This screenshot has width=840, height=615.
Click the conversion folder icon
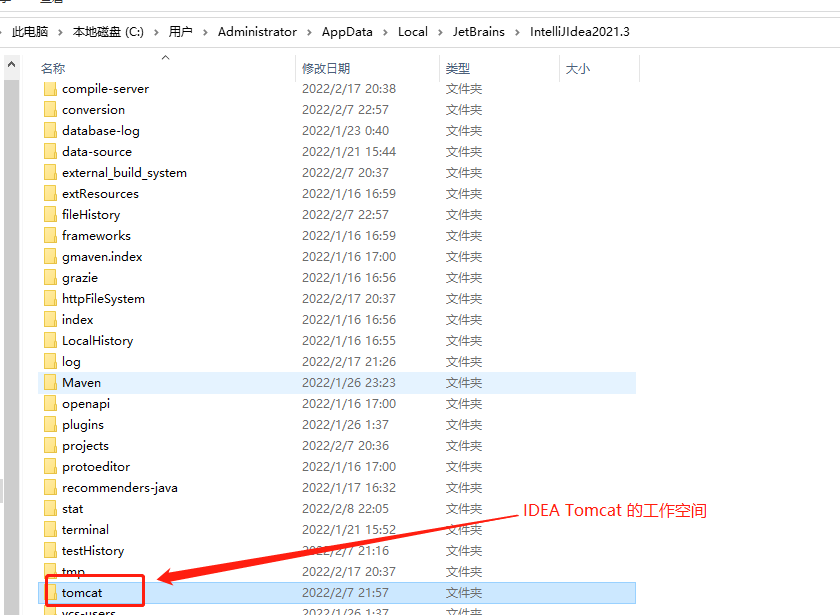(x=50, y=110)
